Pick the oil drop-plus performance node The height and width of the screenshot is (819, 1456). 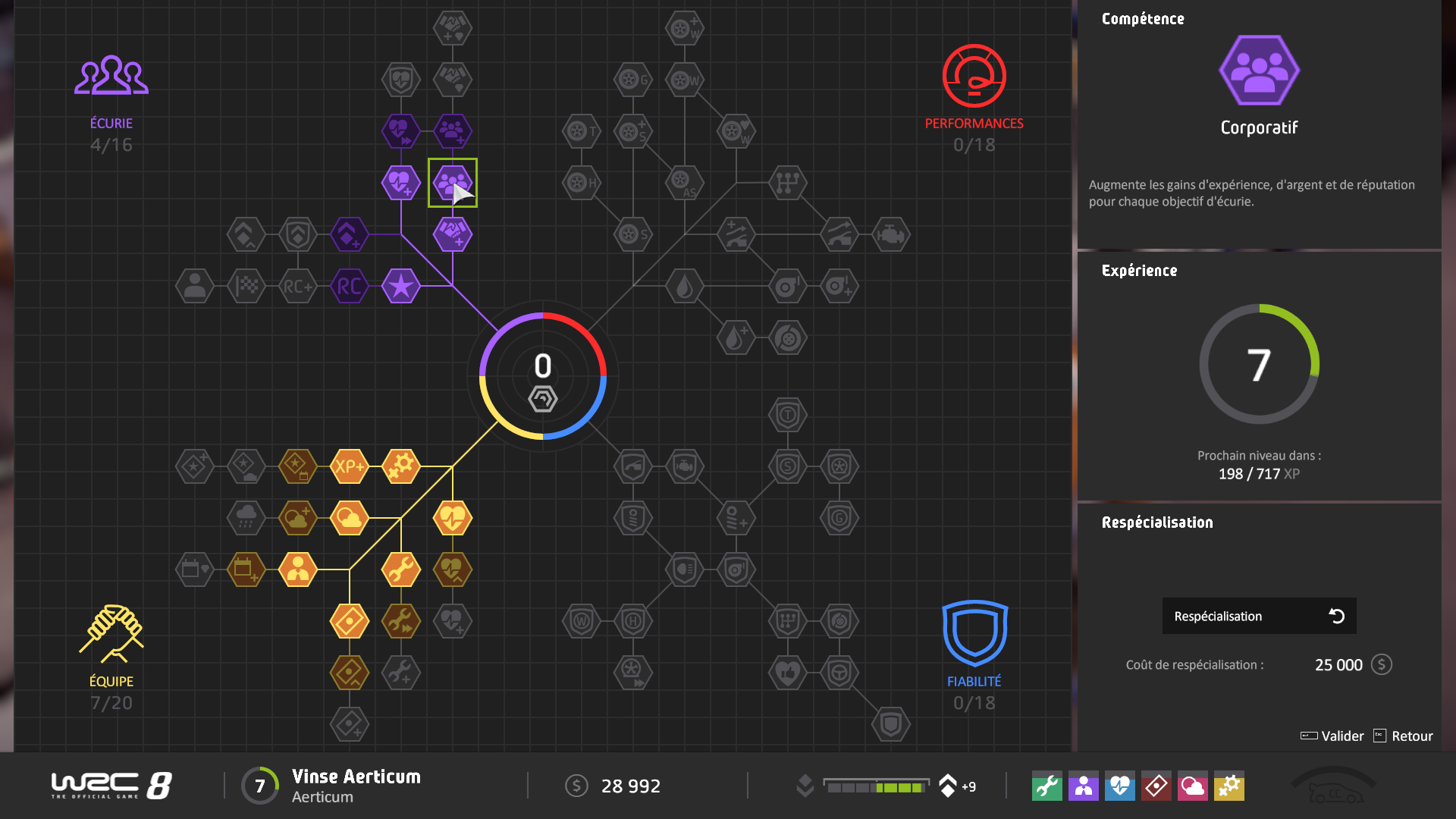tap(736, 337)
